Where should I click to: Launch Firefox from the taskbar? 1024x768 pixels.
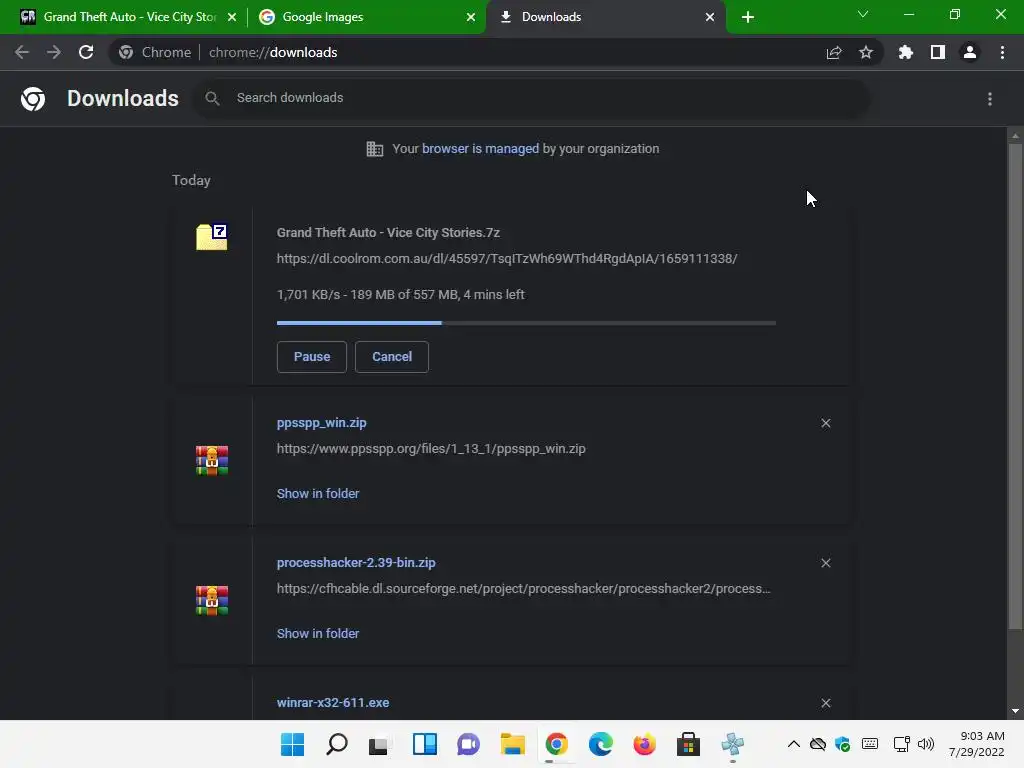[x=645, y=744]
